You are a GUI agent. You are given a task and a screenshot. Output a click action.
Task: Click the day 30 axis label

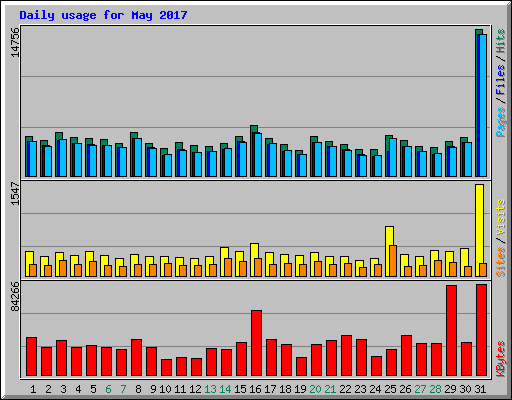[x=465, y=389]
